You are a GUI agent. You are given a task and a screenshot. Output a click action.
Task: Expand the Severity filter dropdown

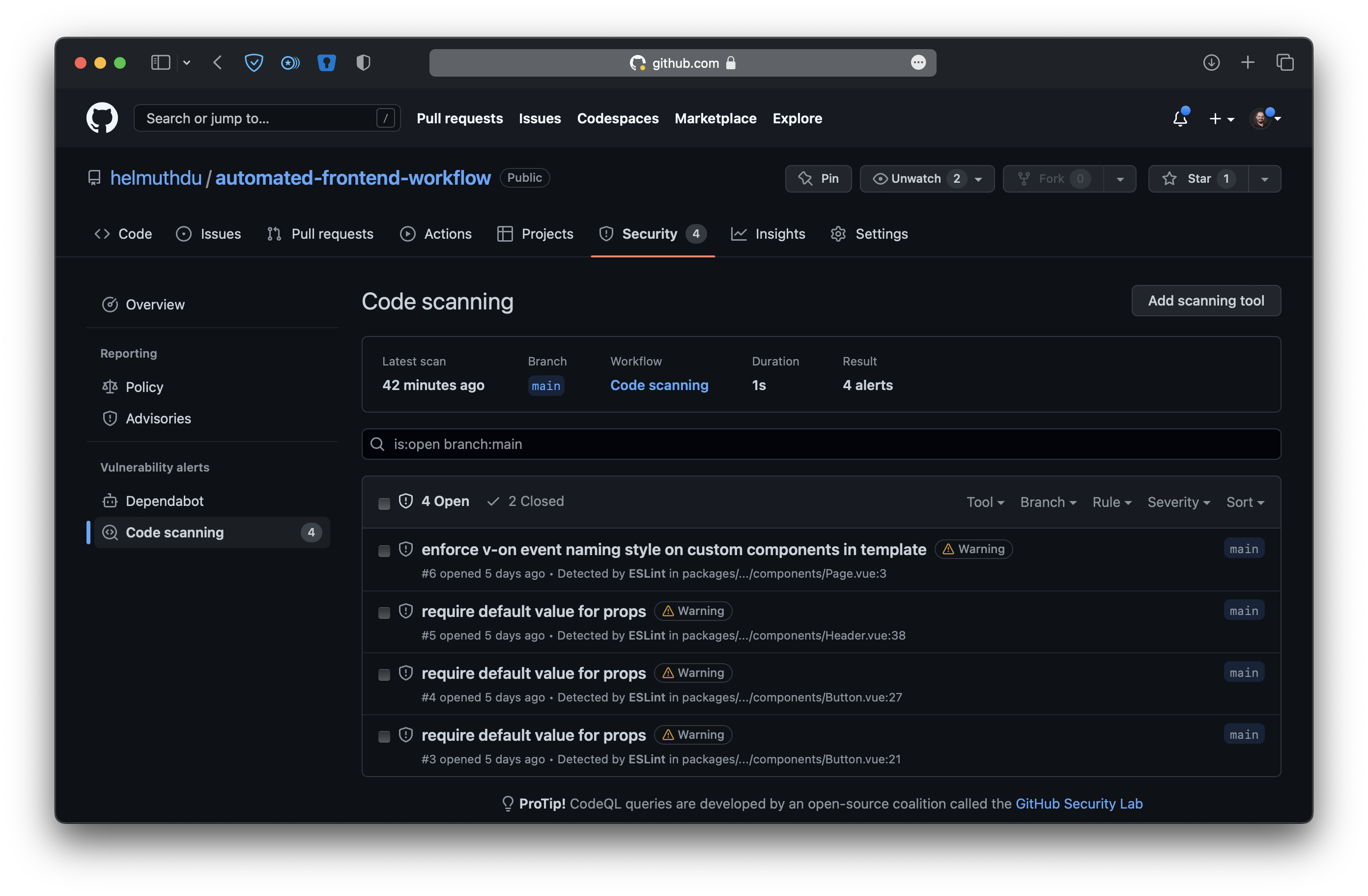(x=1178, y=502)
